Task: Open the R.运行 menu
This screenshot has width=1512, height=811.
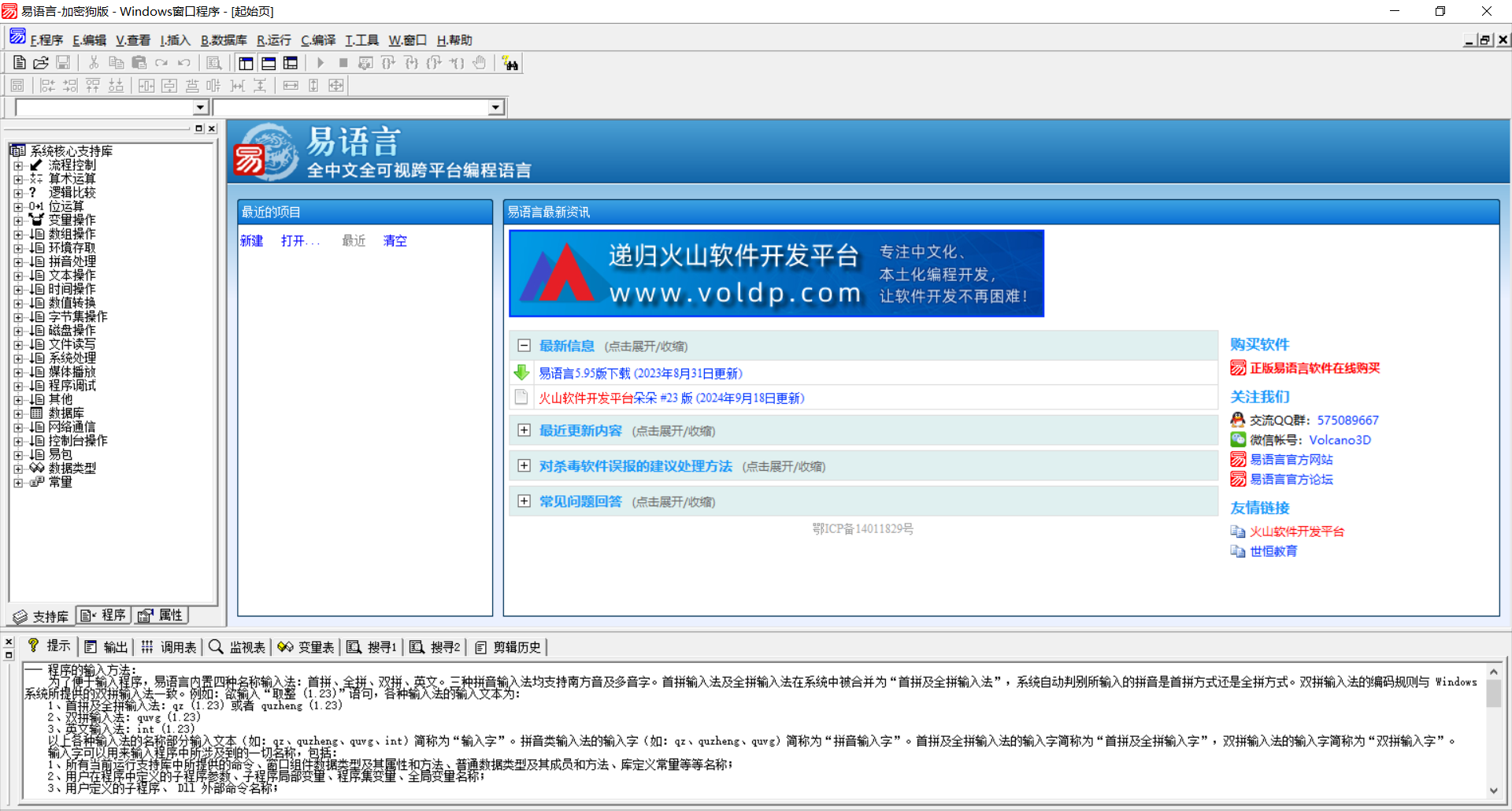Action: 273,40
